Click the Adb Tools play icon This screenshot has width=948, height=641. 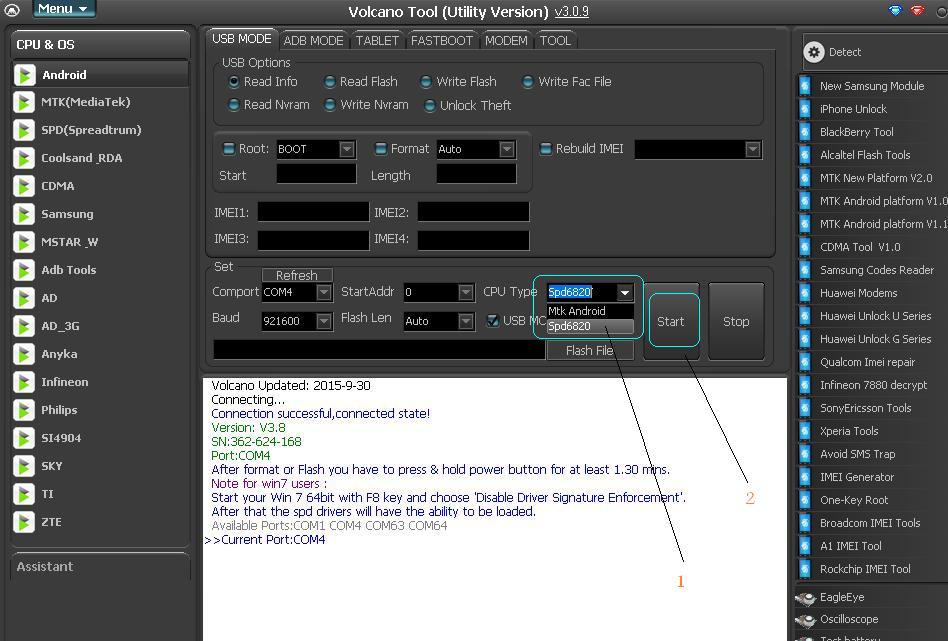click(24, 270)
